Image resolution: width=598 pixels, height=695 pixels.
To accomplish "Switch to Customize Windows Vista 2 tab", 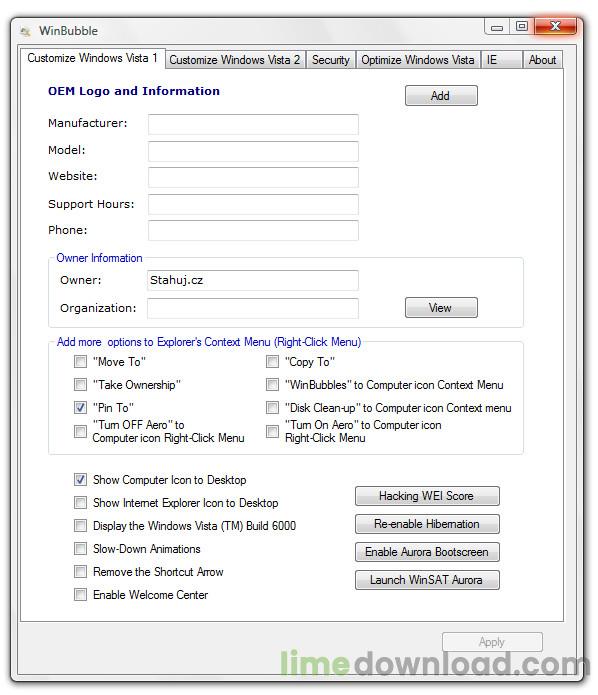I will coord(235,60).
